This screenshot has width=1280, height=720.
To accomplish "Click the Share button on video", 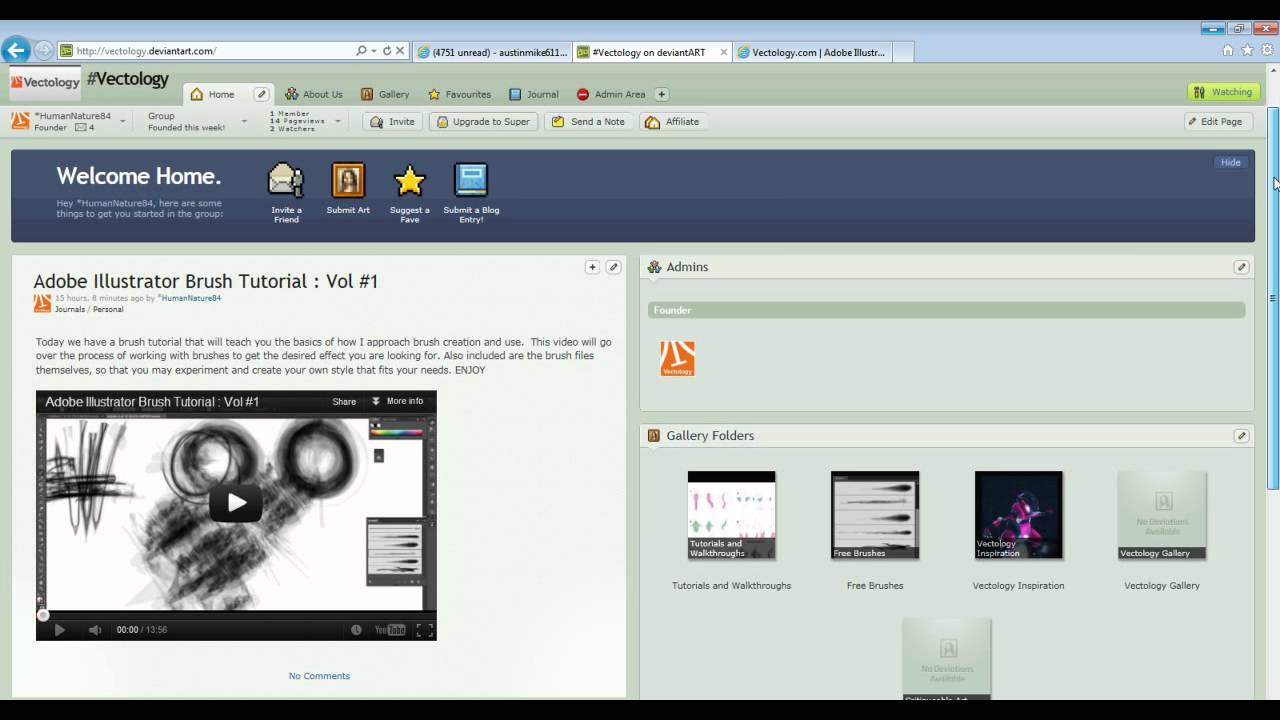I will [x=344, y=401].
